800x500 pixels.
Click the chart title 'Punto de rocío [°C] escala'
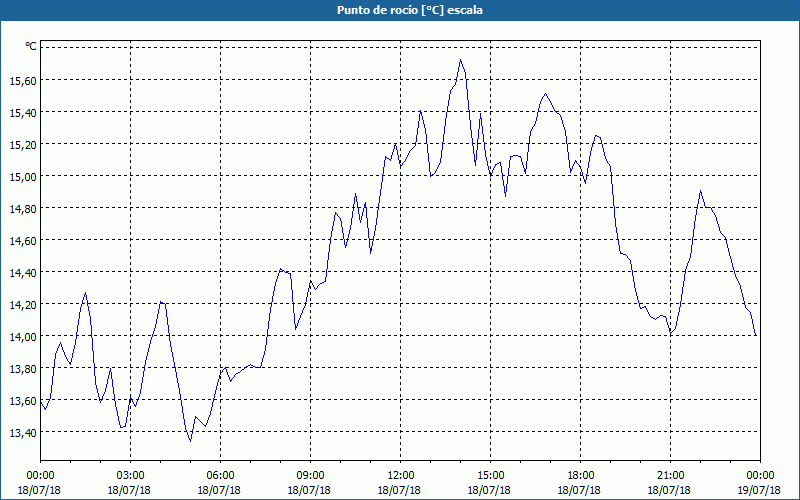(x=410, y=10)
